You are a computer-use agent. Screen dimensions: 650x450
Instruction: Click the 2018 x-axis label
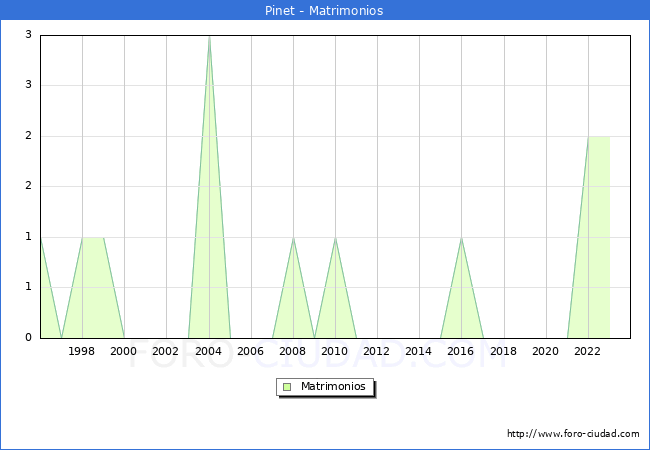coord(503,351)
